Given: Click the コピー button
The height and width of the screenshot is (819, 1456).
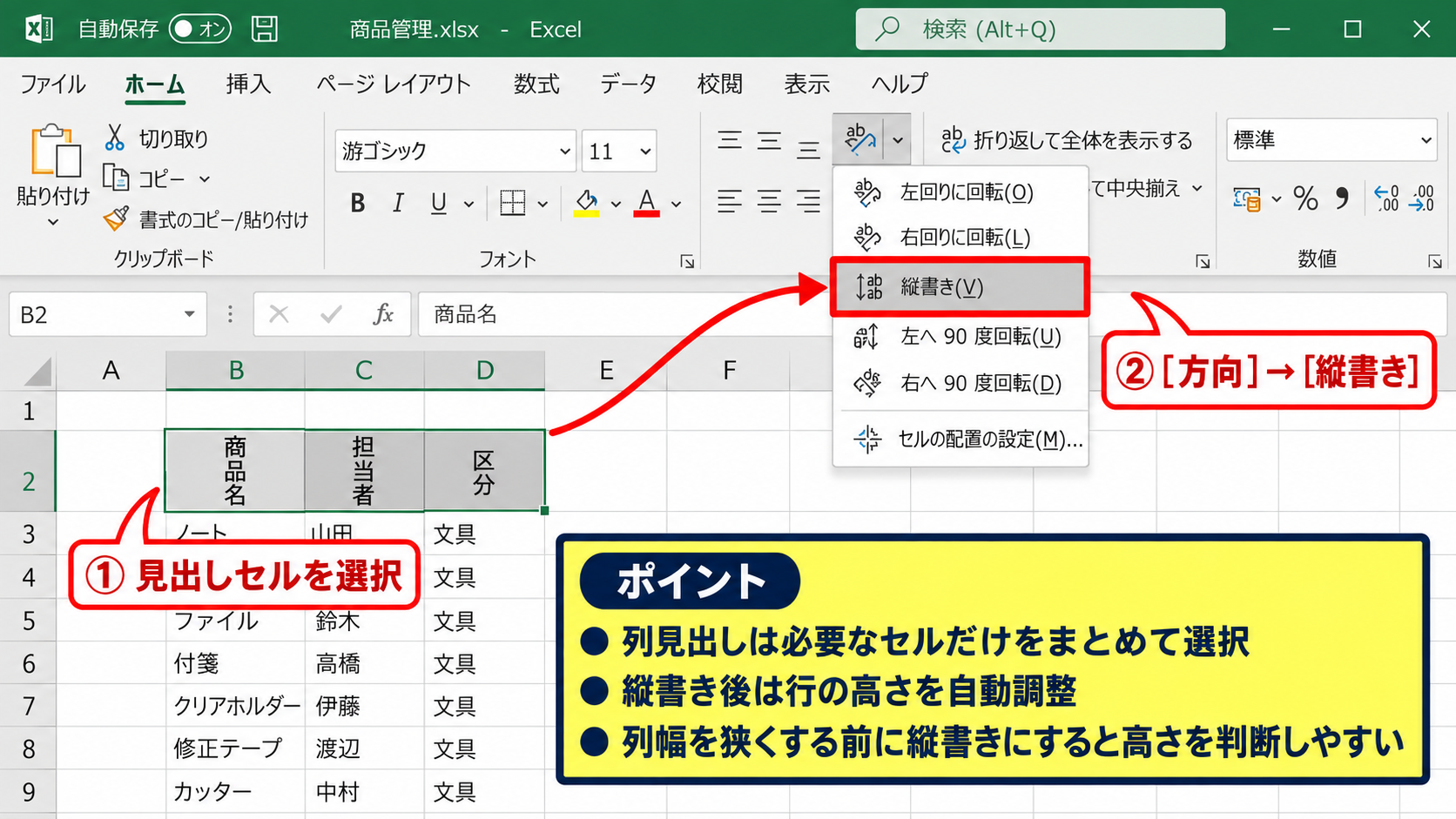Looking at the screenshot, I should pyautogui.click(x=145, y=178).
